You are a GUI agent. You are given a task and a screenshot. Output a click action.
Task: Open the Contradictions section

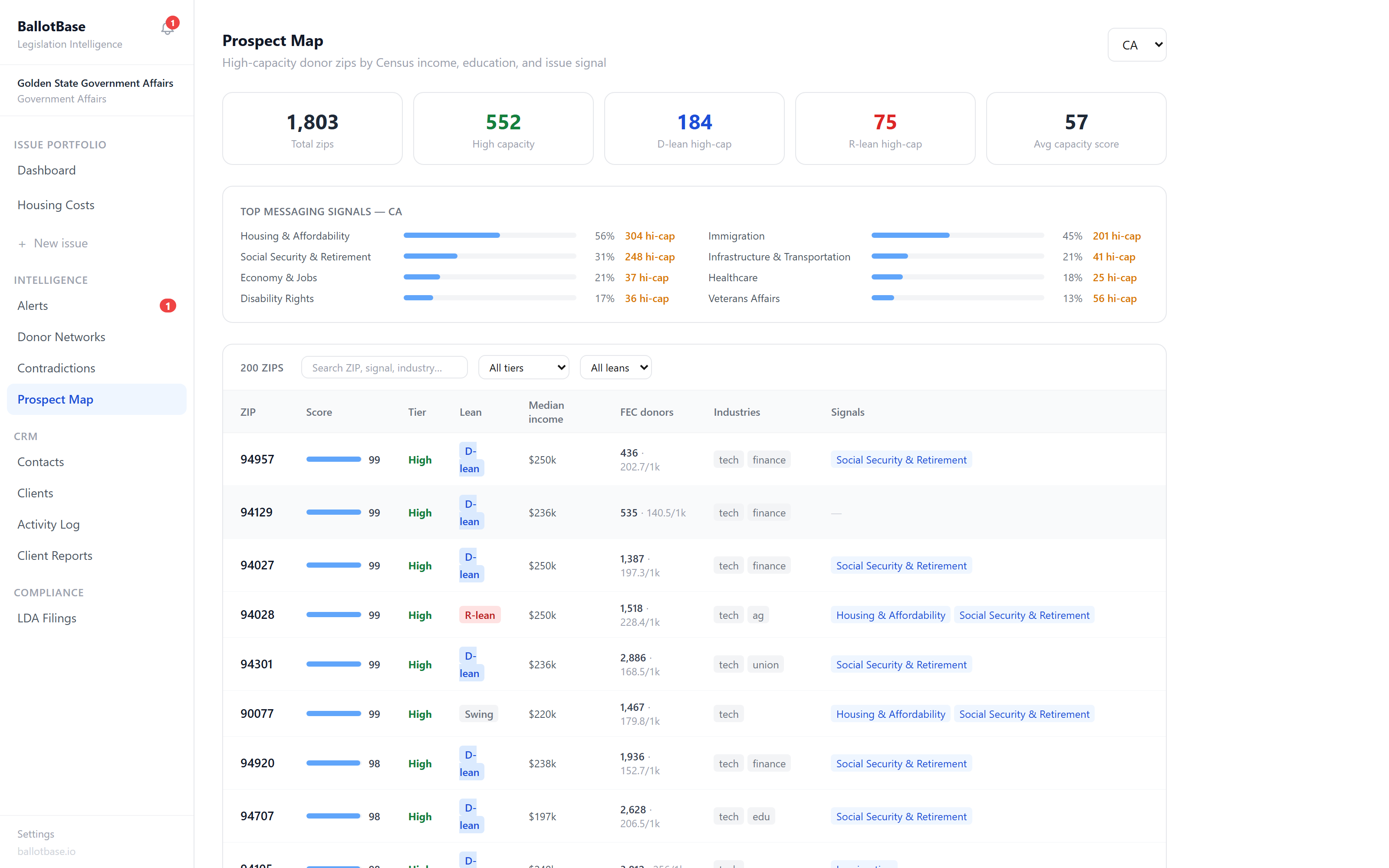(56, 368)
